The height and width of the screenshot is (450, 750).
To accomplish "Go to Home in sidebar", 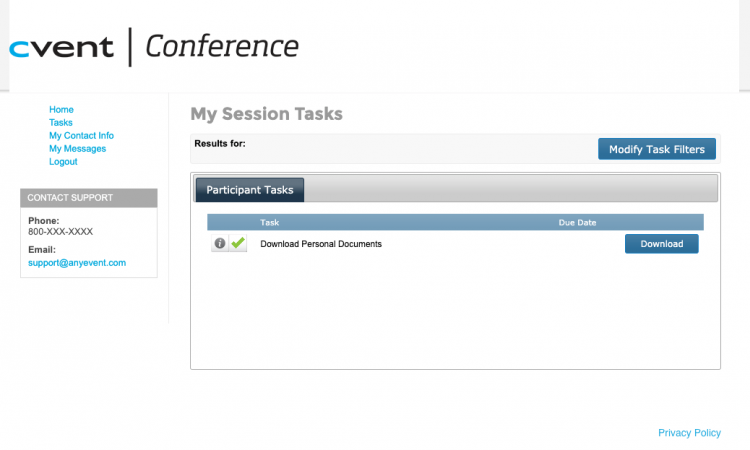I will click(61, 110).
